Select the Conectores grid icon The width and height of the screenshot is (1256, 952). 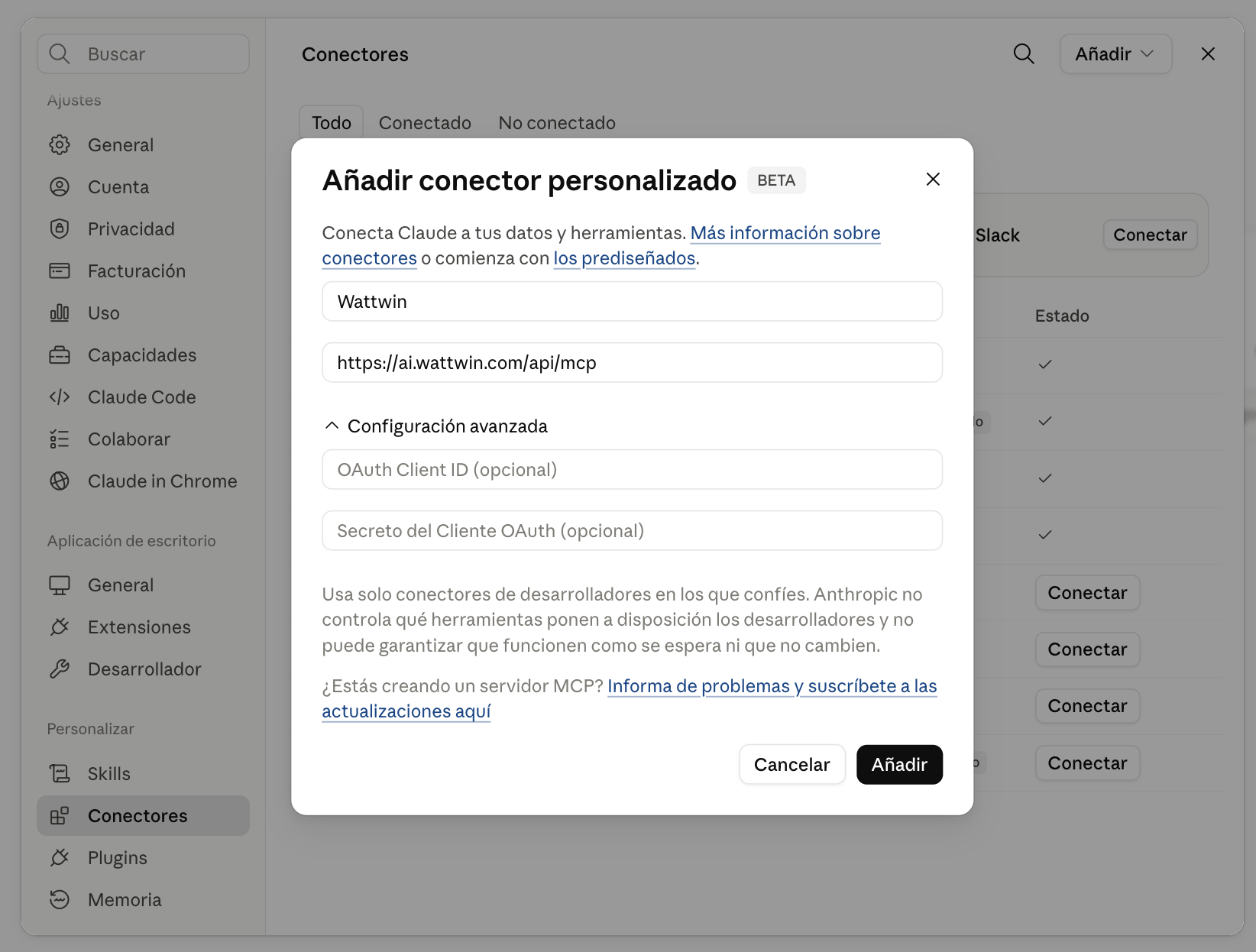click(x=60, y=816)
